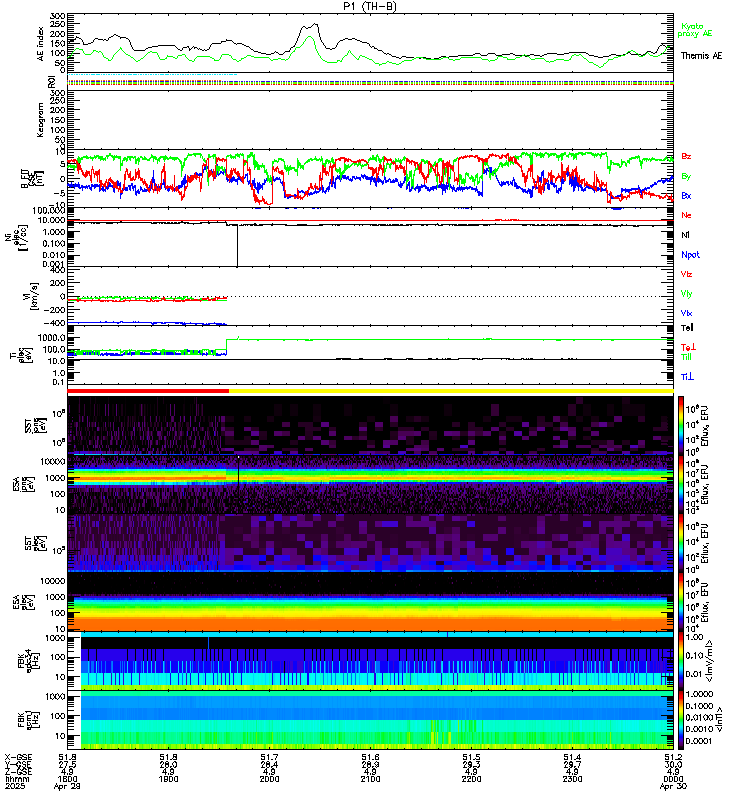Click the blue Bx legend label
The height and width of the screenshot is (800, 750).
point(686,195)
